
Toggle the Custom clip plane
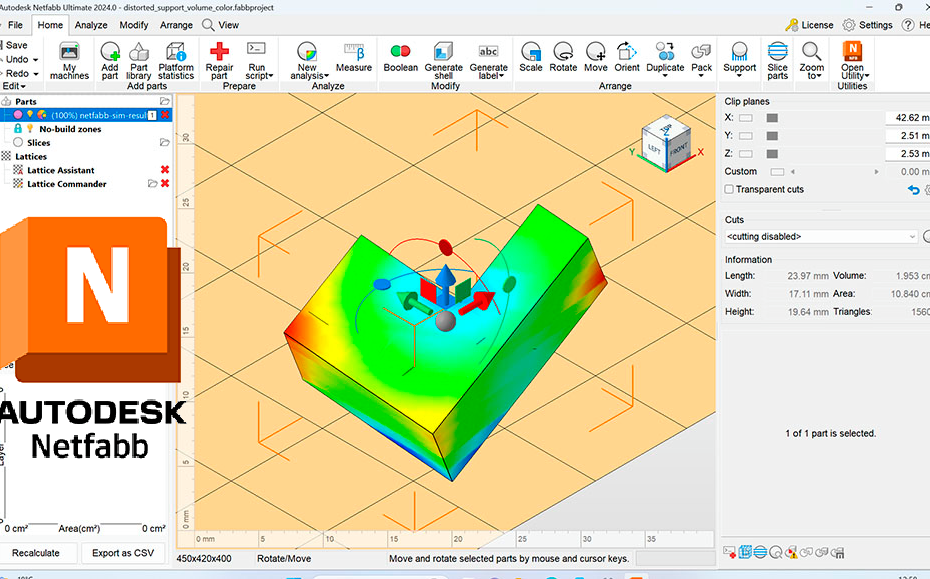coord(777,172)
